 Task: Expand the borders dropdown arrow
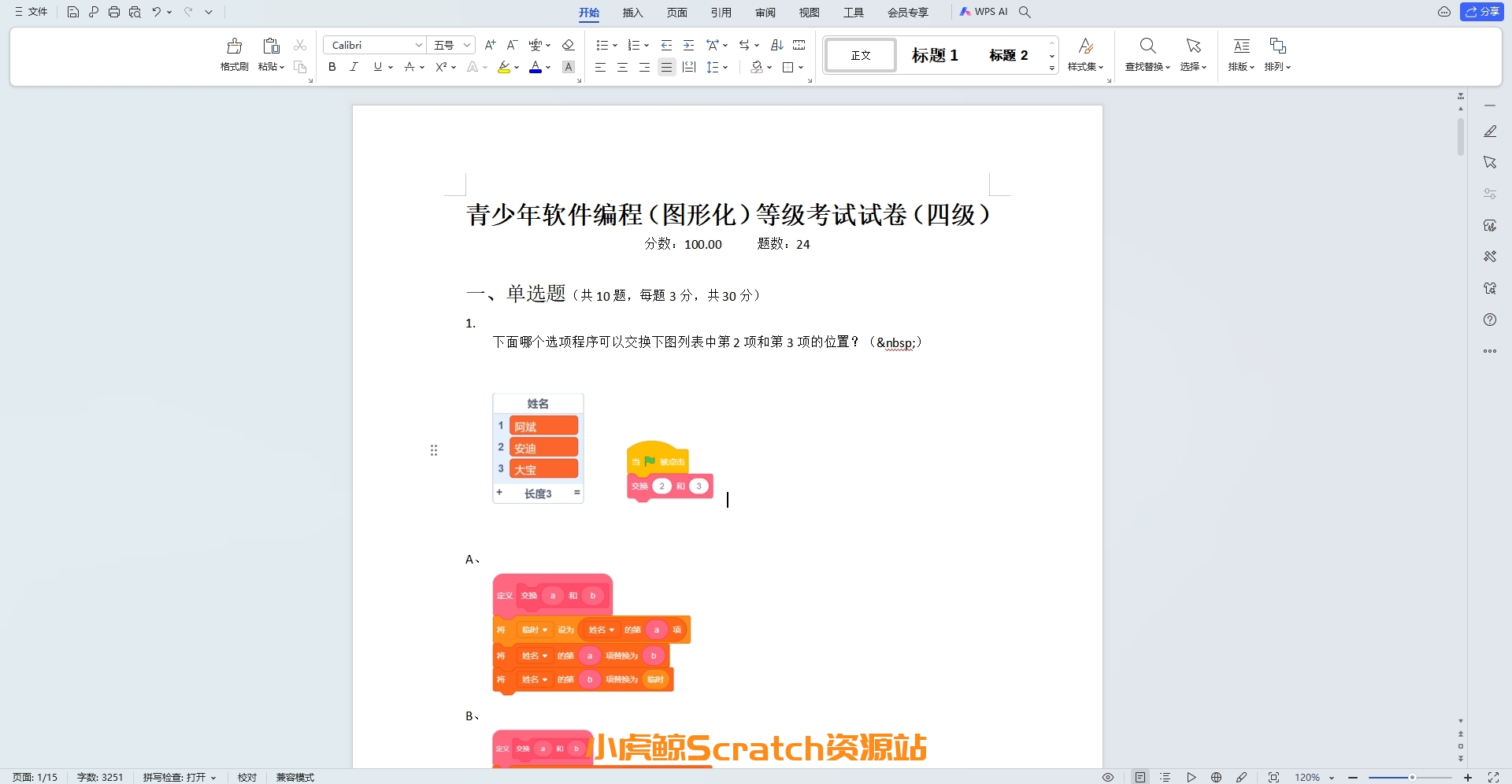pos(801,67)
